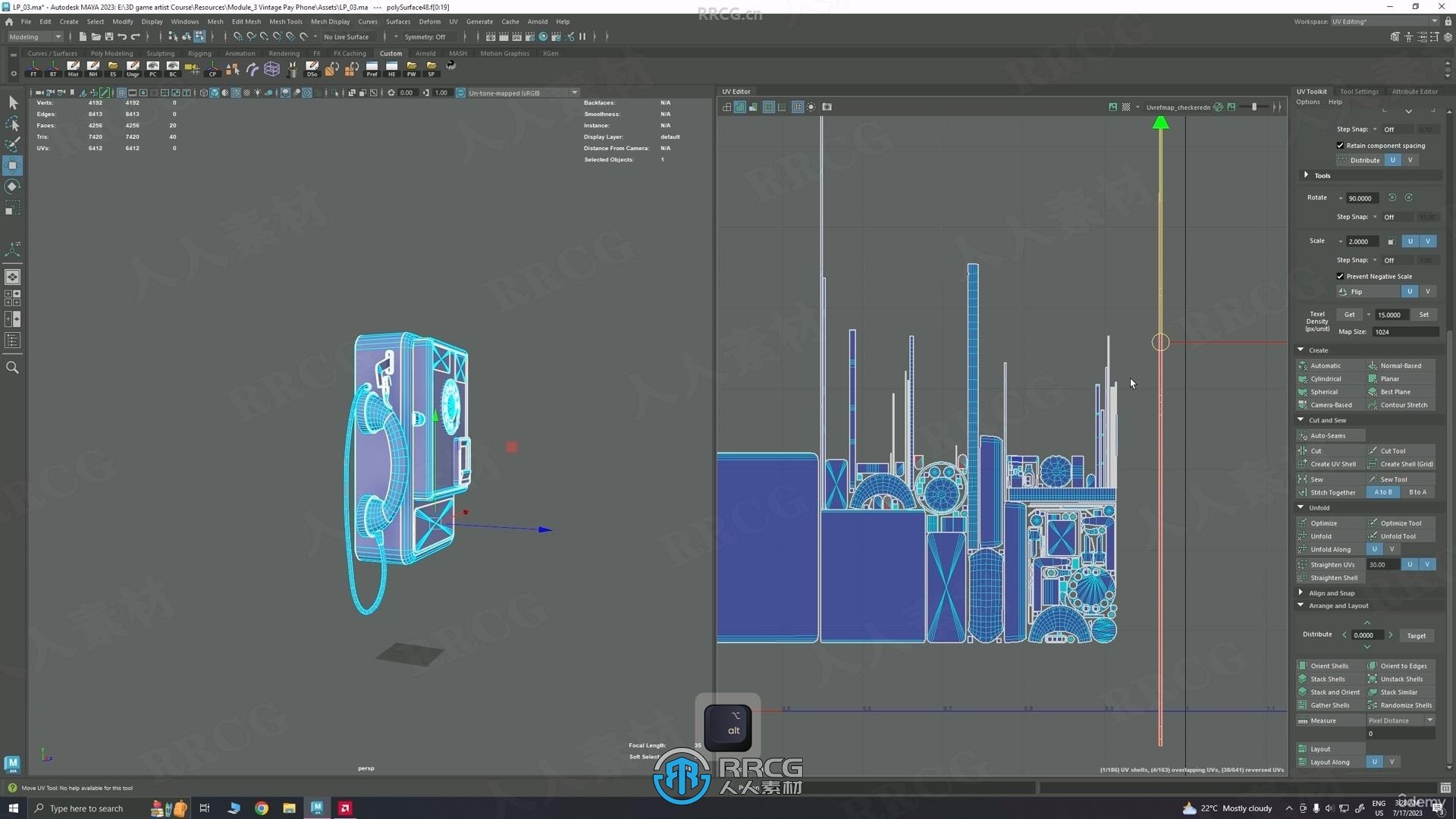Collapse the Create section
Viewport: 1456px width, 819px height.
(1301, 350)
